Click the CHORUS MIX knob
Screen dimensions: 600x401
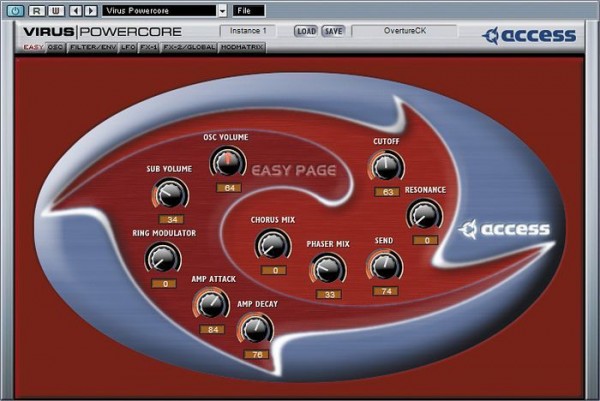pos(273,244)
